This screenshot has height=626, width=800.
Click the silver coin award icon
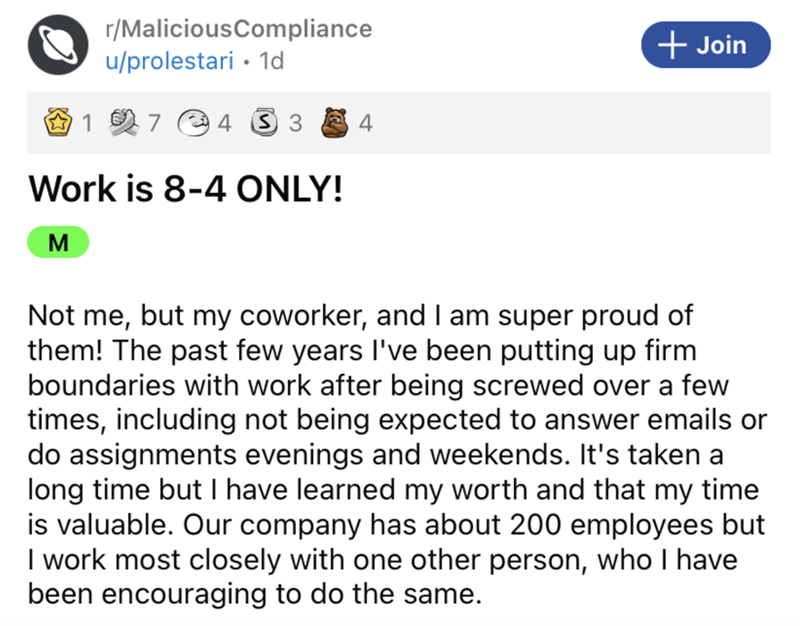click(x=266, y=124)
